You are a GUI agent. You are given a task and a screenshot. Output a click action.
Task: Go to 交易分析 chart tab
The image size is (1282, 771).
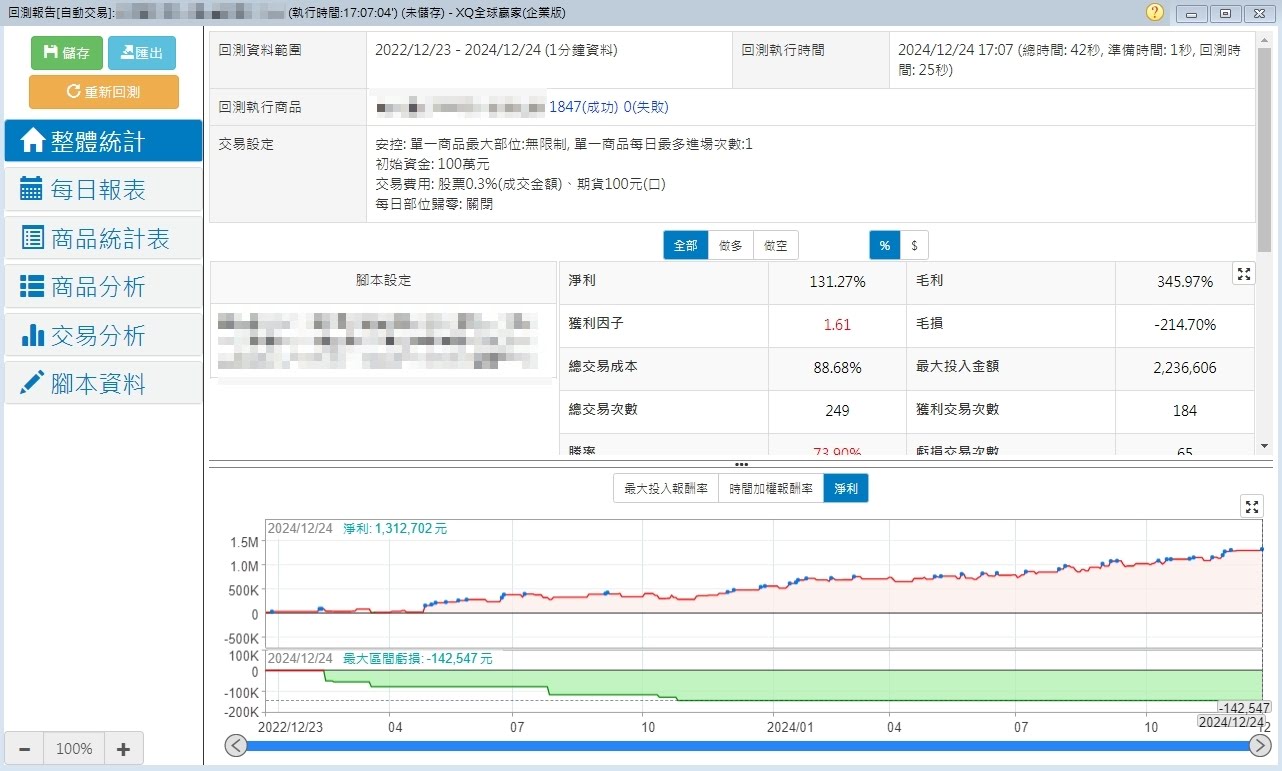103,336
